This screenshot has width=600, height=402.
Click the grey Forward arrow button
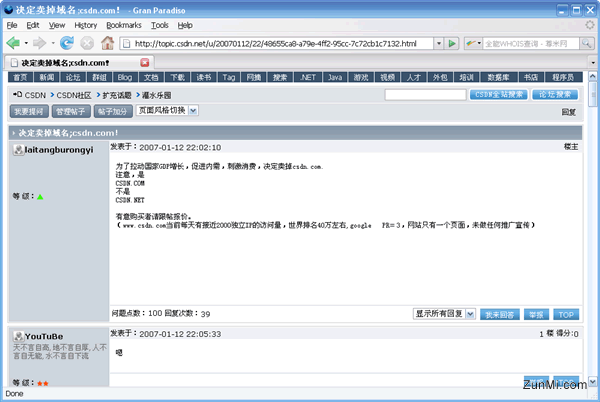39,43
